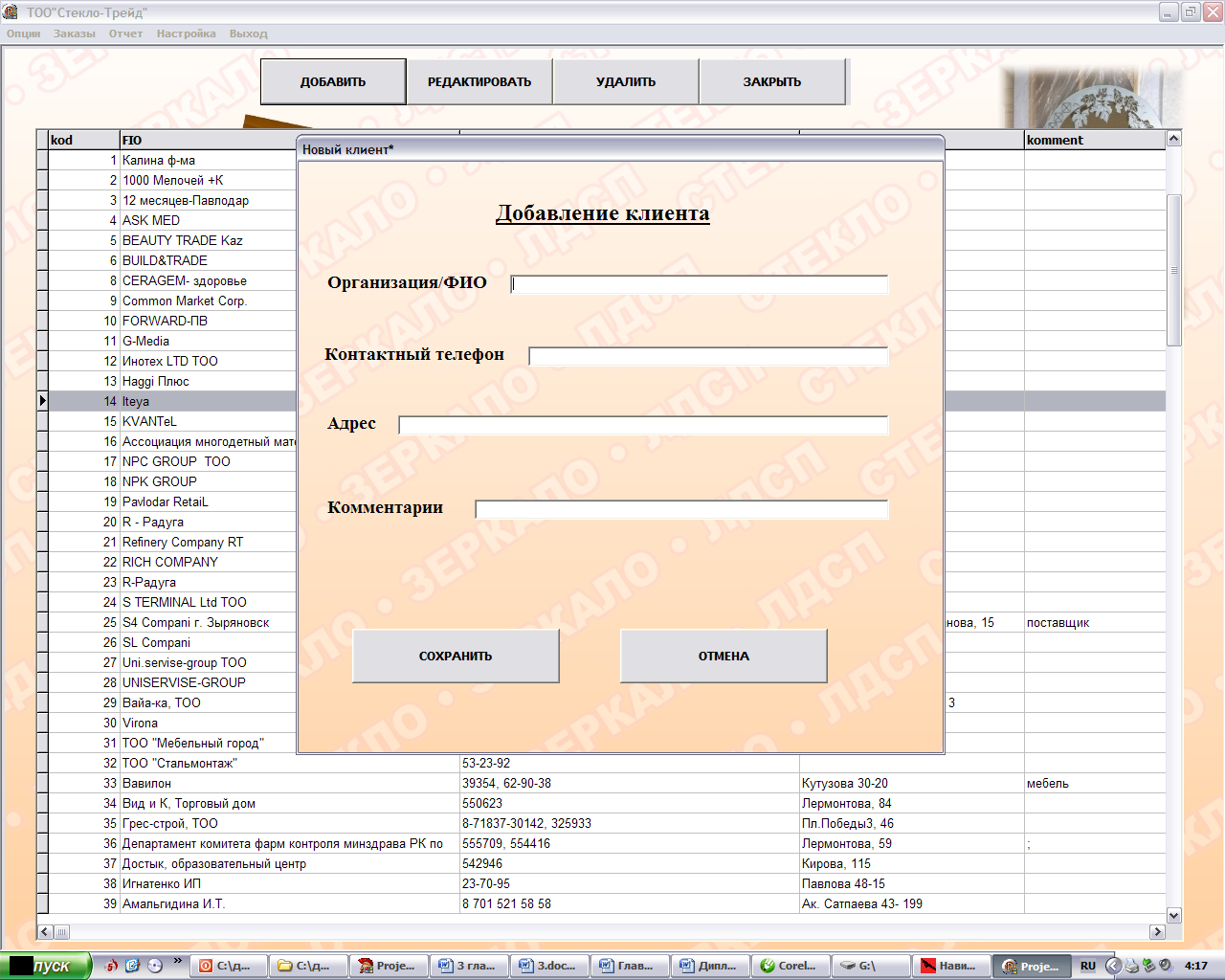
Task: Focus the Адрес input field
Action: tap(643, 425)
